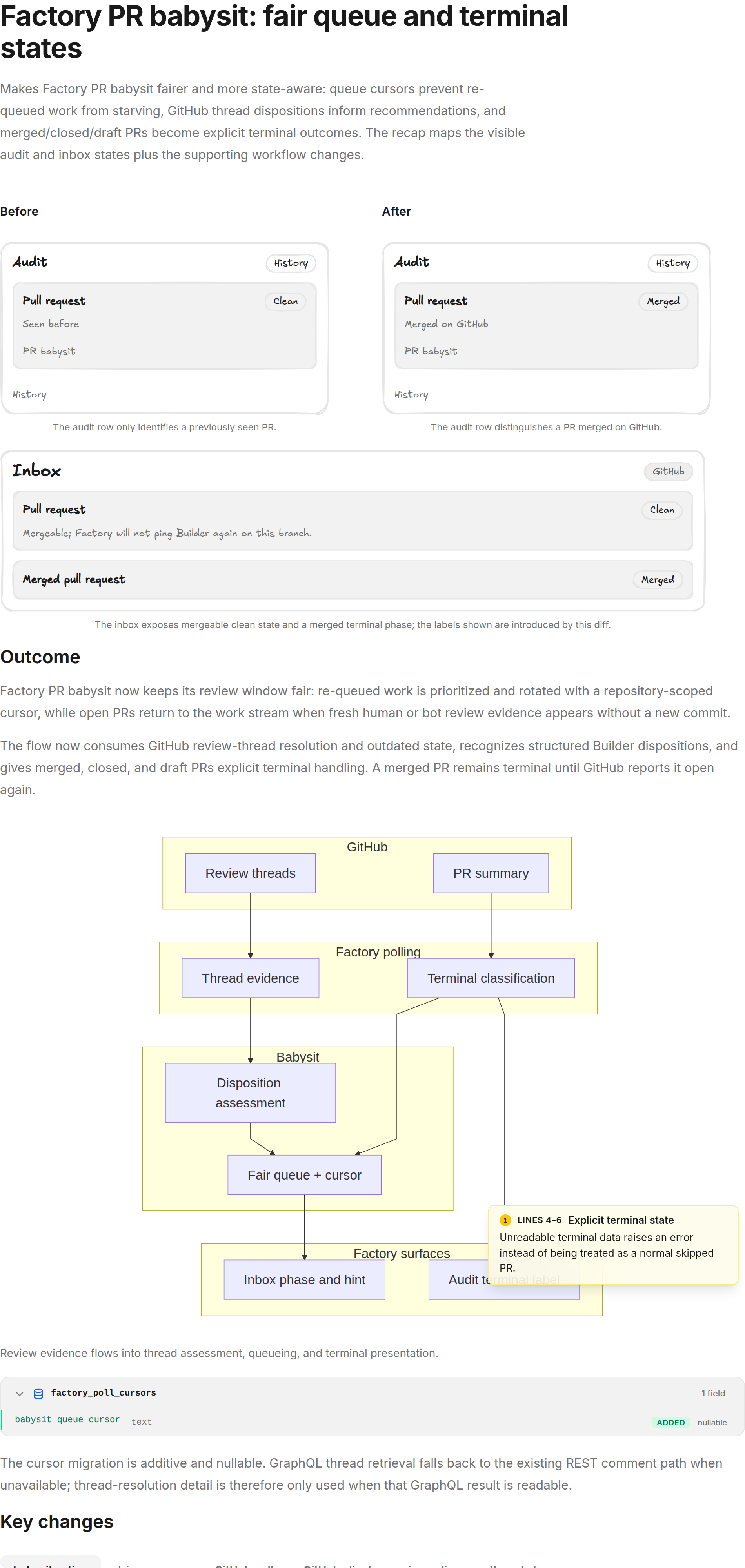Collapse the factory_poll_cursors schema table

pos(20,1393)
